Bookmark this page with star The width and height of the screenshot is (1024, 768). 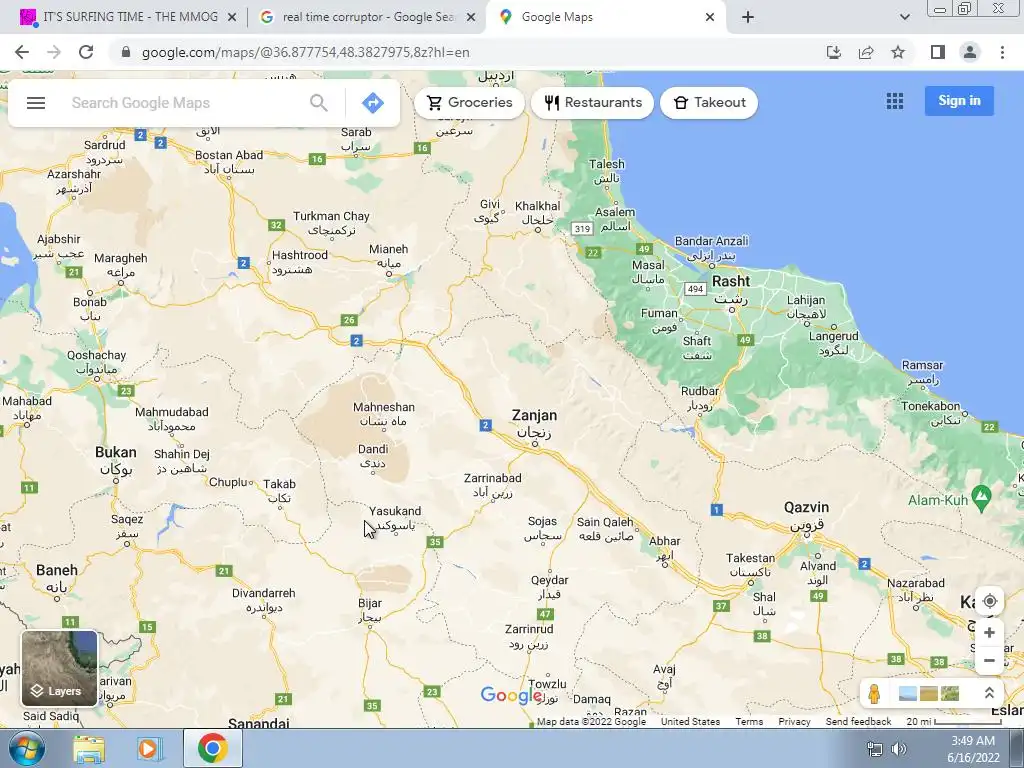coord(898,52)
